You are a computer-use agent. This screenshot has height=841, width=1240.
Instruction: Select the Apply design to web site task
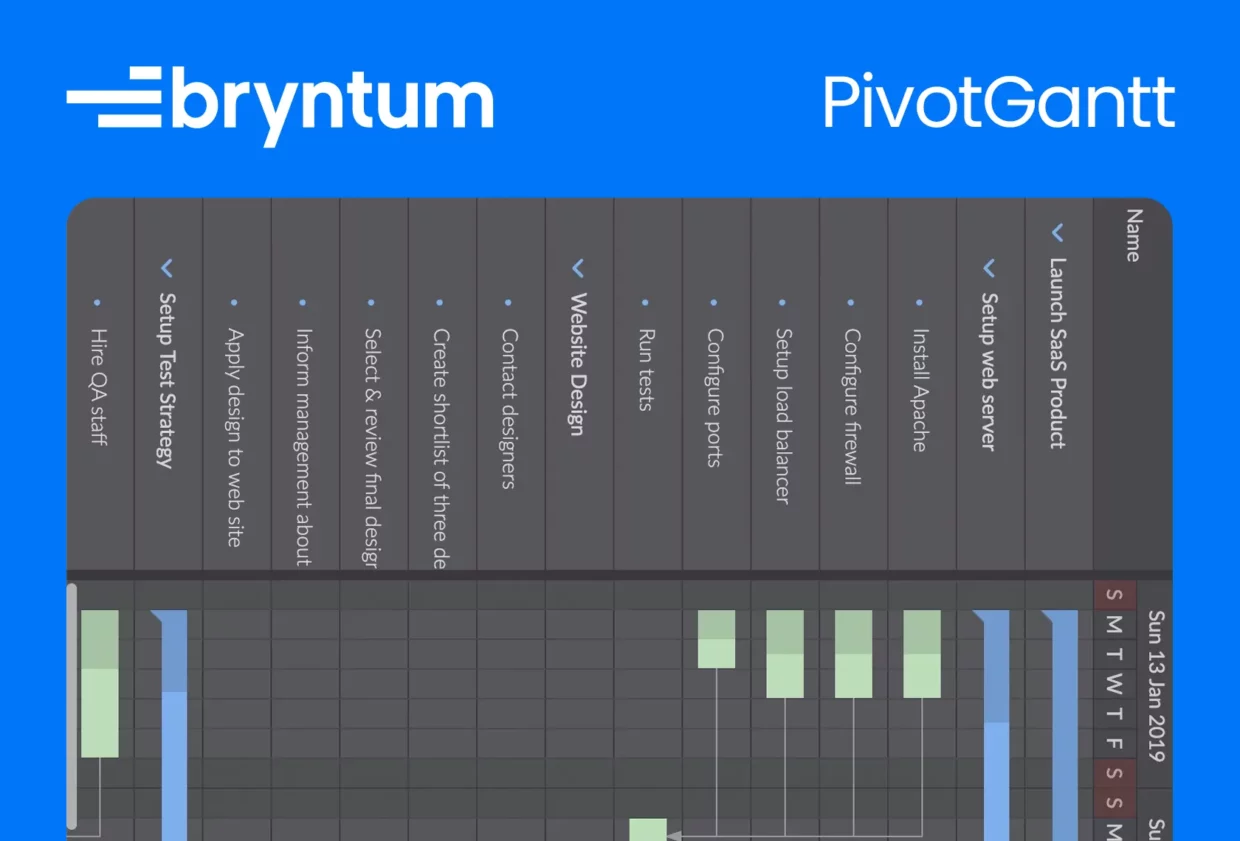(x=237, y=384)
